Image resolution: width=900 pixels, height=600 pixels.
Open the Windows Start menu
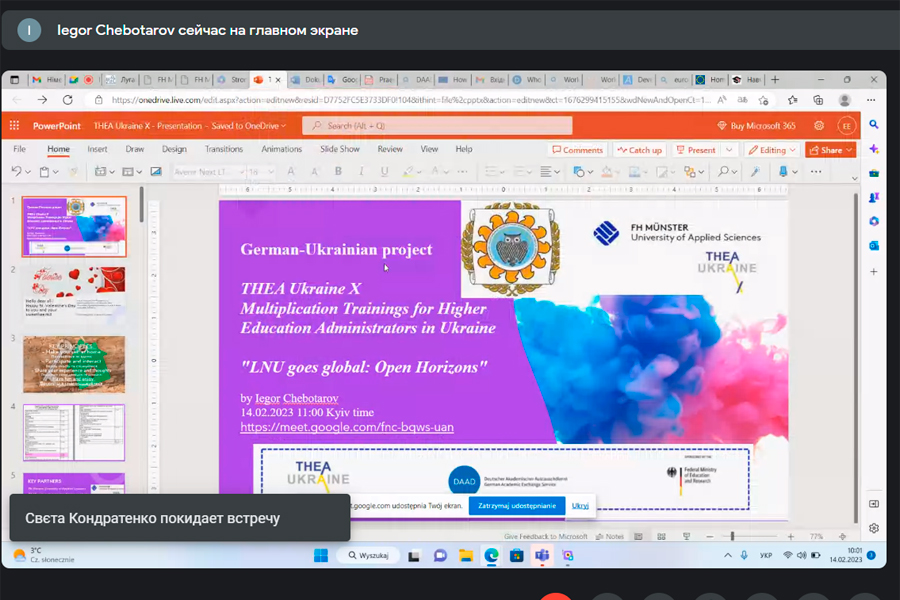[x=321, y=555]
